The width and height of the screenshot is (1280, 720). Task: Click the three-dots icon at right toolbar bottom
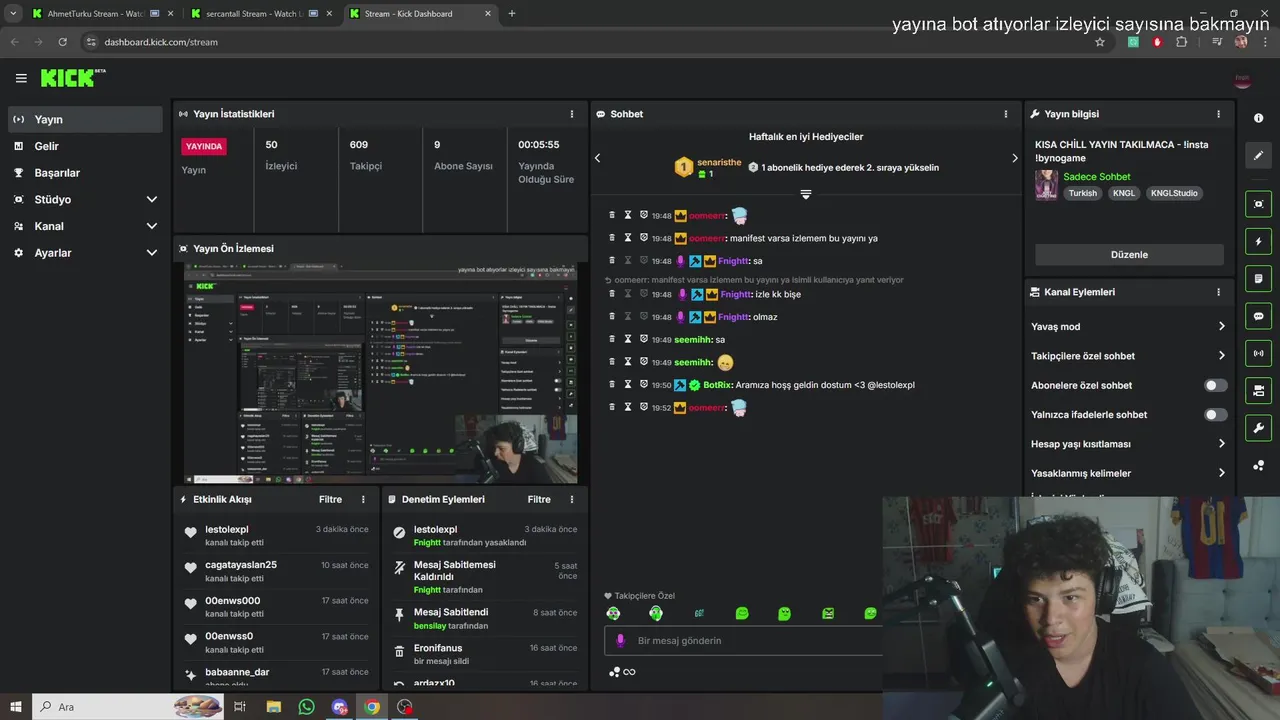(x=1258, y=466)
